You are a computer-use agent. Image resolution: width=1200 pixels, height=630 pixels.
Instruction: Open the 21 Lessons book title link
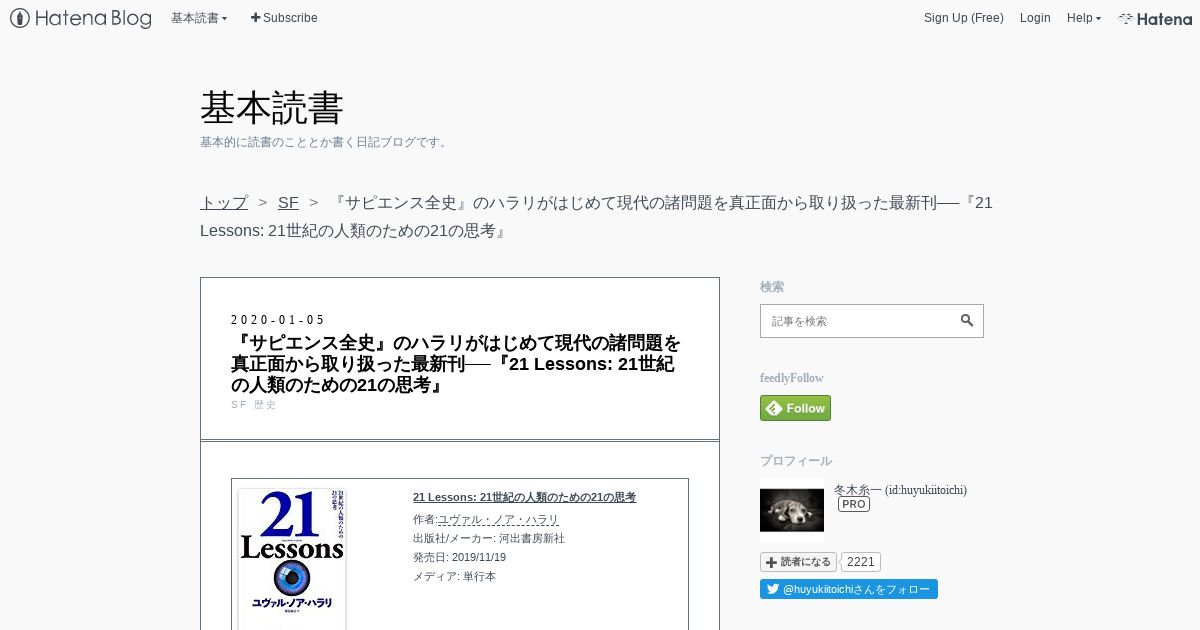524,497
